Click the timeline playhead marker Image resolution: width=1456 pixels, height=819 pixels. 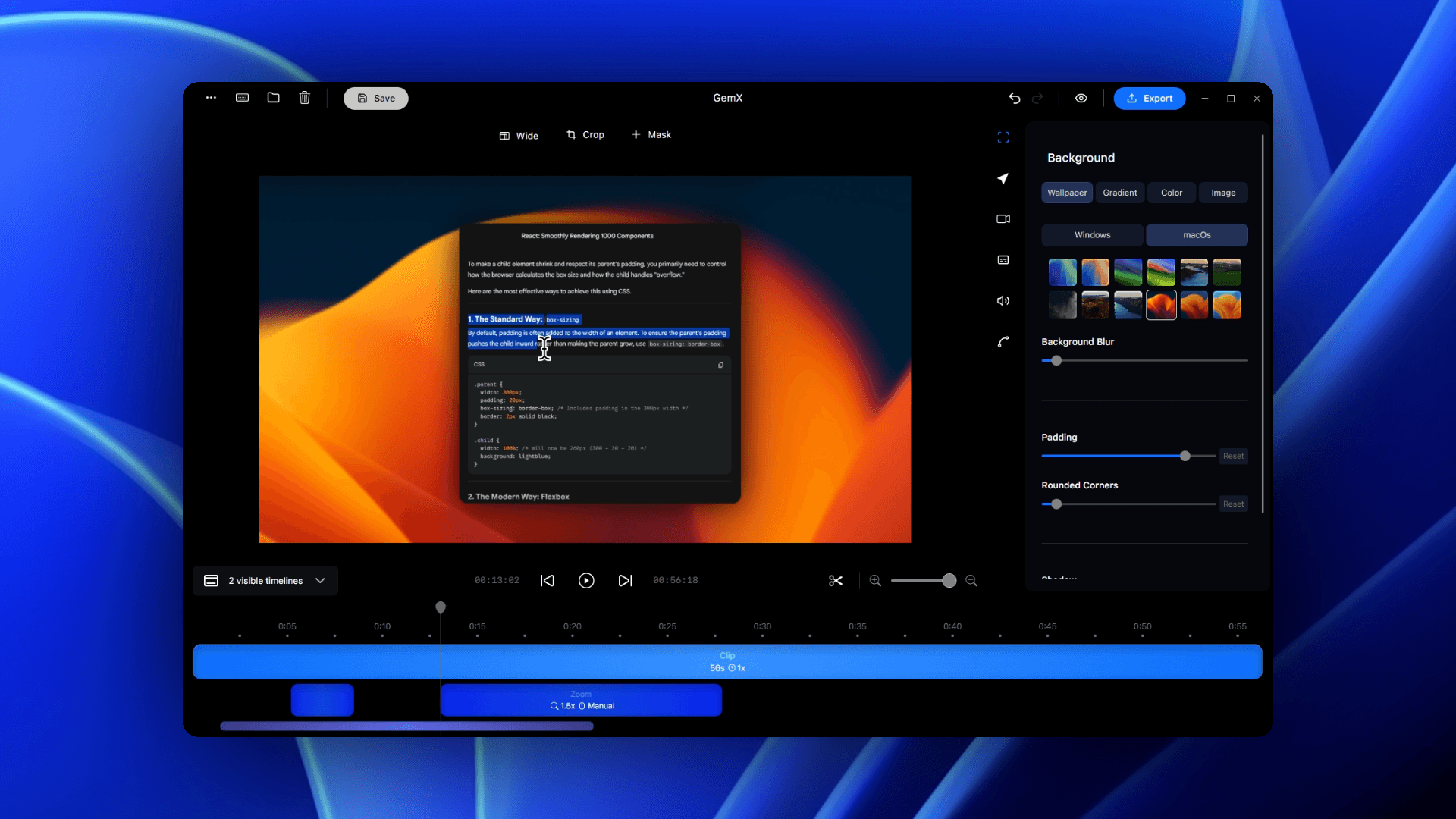coord(441,607)
